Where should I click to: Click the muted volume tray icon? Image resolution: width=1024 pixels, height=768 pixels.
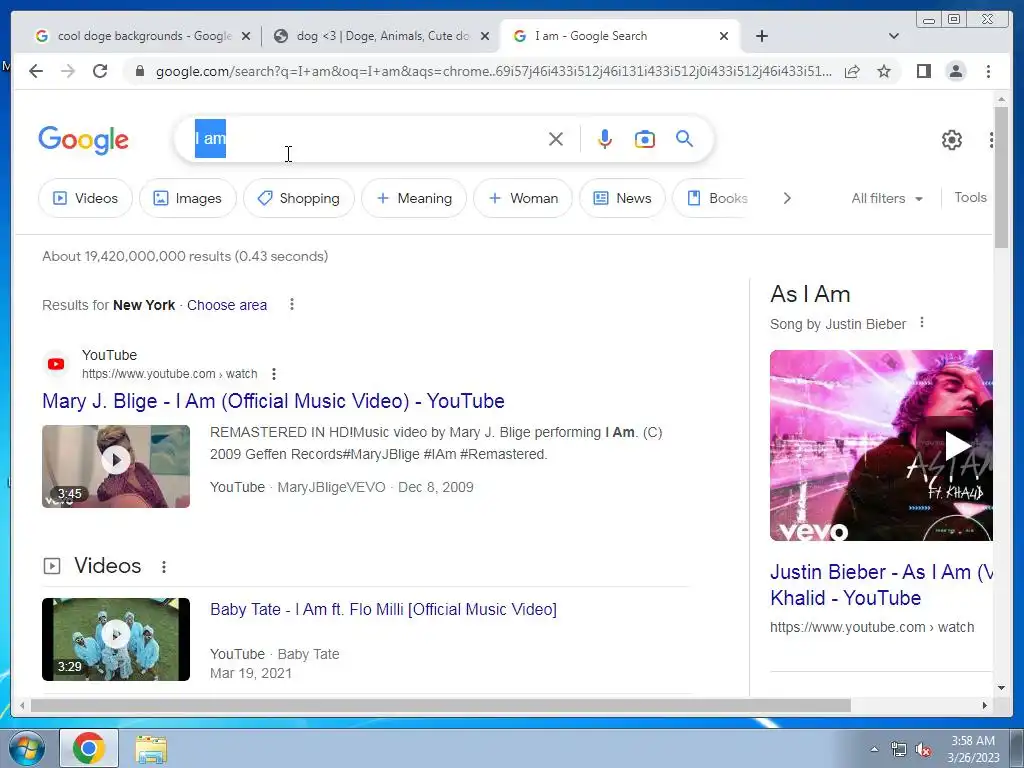point(923,750)
